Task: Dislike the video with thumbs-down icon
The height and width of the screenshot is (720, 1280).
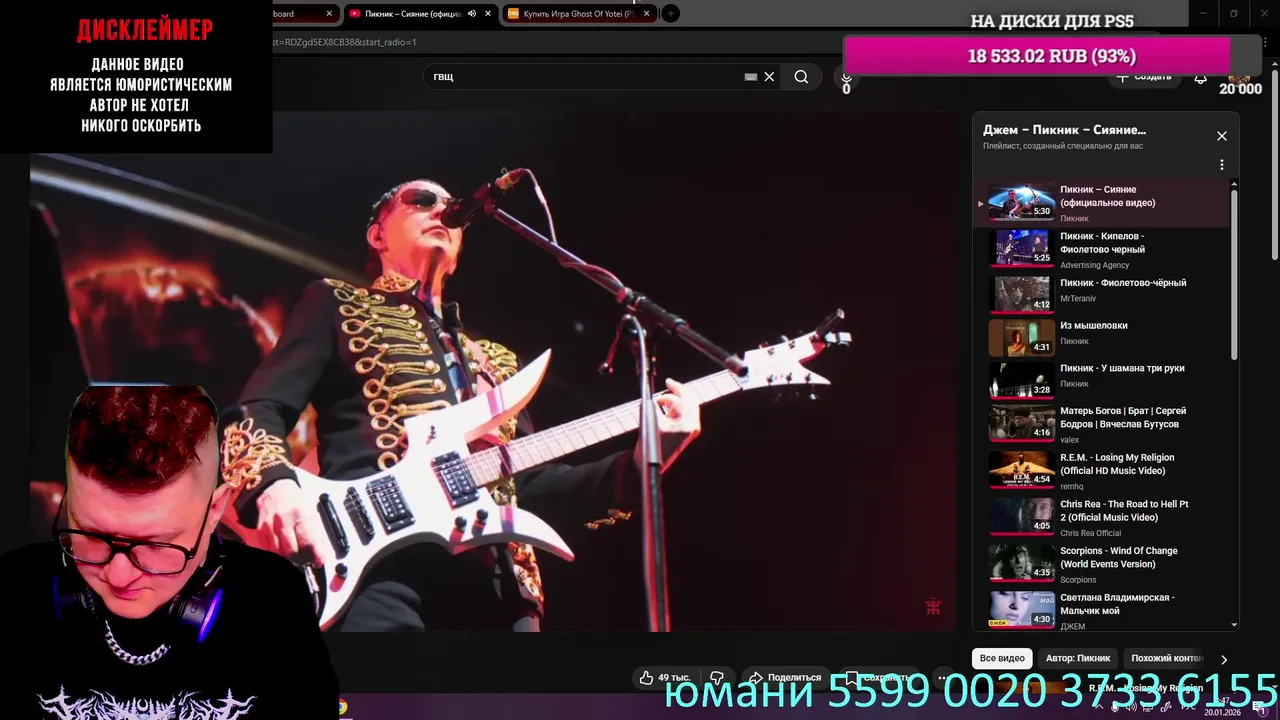Action: 716,677
